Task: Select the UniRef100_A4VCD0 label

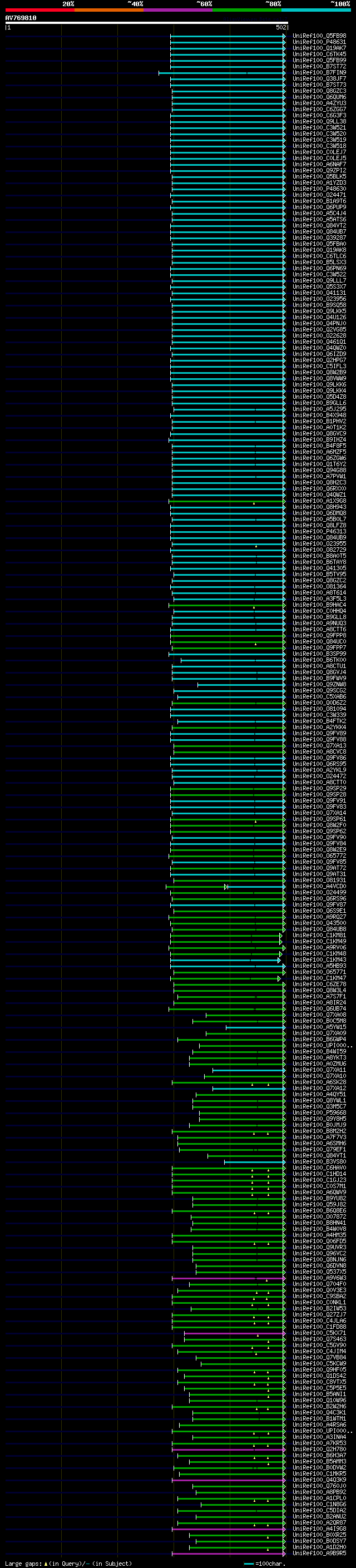Action: (319, 886)
